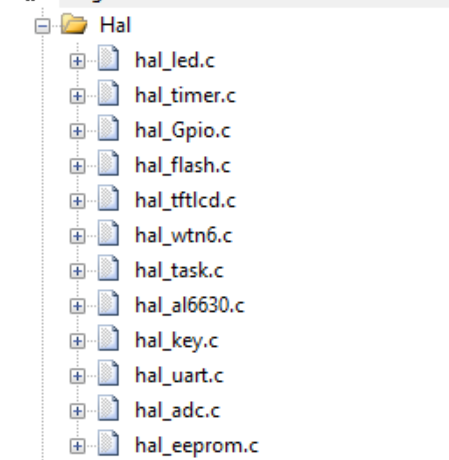Select the Hal group label

tap(115, 25)
